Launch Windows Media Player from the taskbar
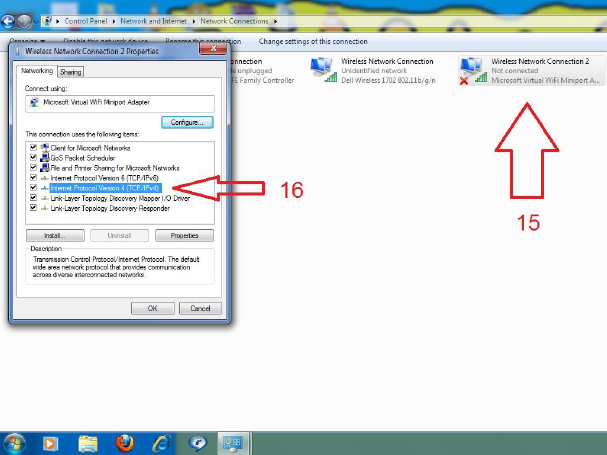Viewport: 607px width, 455px height. pos(50,444)
